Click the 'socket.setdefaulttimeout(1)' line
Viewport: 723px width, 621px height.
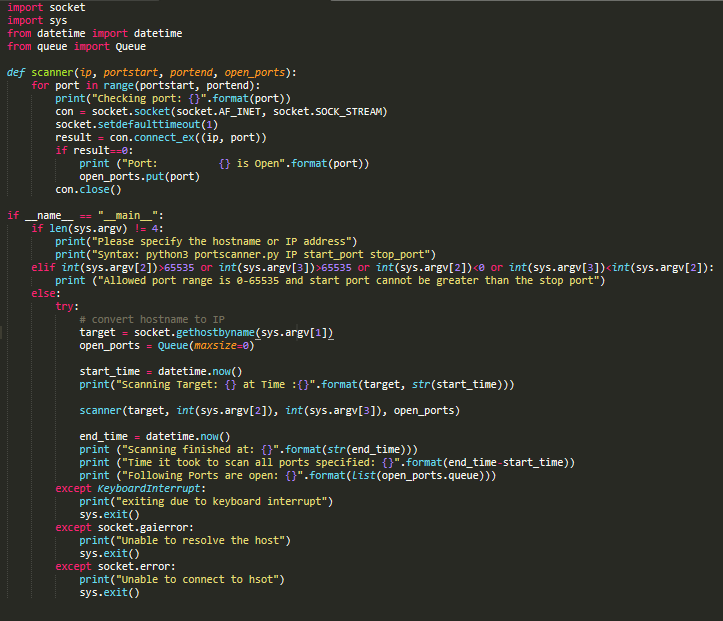(136, 124)
